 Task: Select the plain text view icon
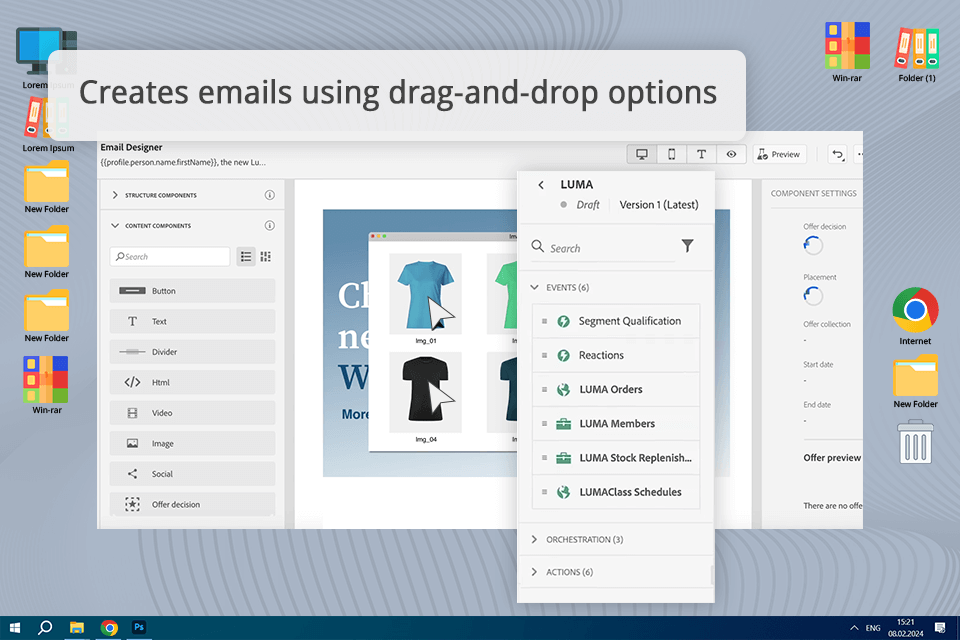(702, 154)
